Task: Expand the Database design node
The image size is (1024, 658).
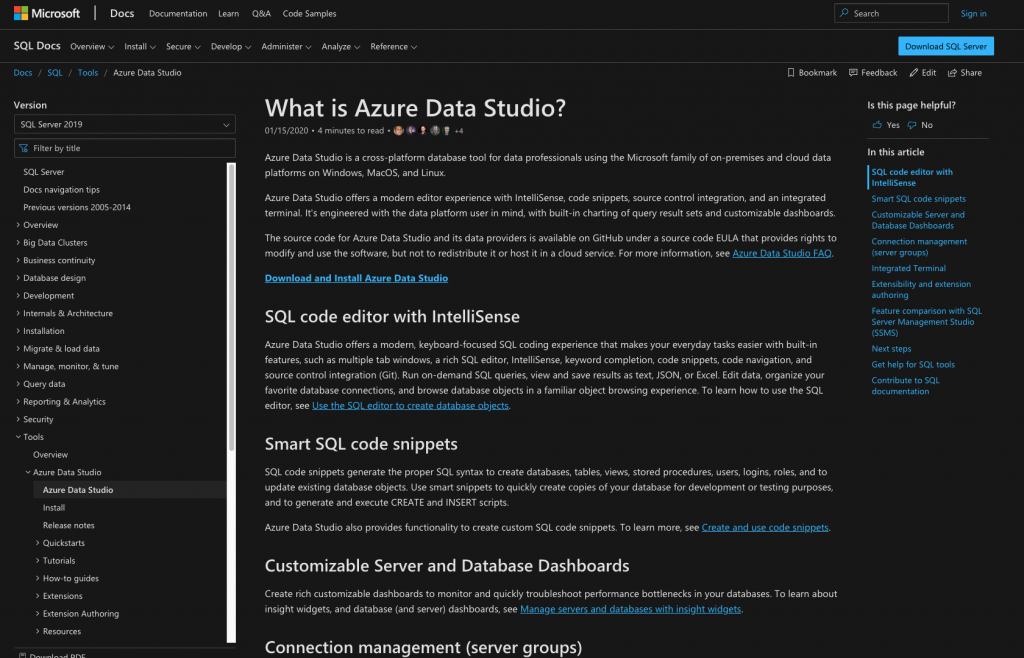Action: tap(18, 277)
